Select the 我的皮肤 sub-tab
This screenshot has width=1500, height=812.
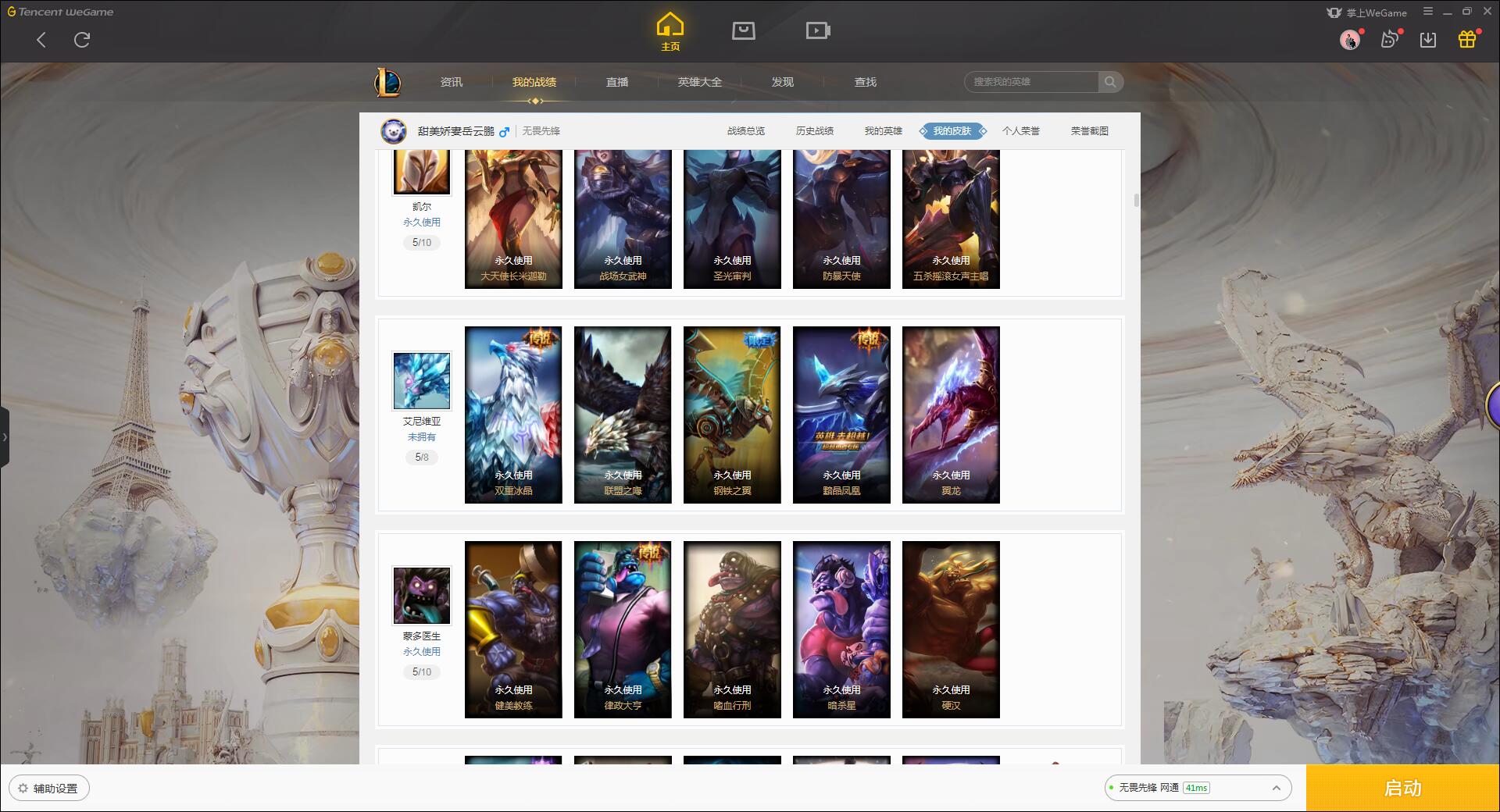click(952, 131)
